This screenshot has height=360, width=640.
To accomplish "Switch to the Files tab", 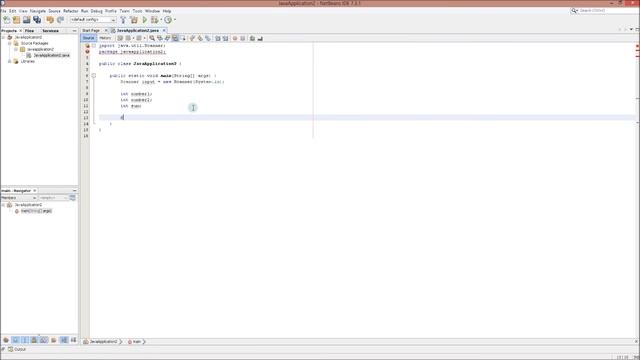I will [x=29, y=31].
